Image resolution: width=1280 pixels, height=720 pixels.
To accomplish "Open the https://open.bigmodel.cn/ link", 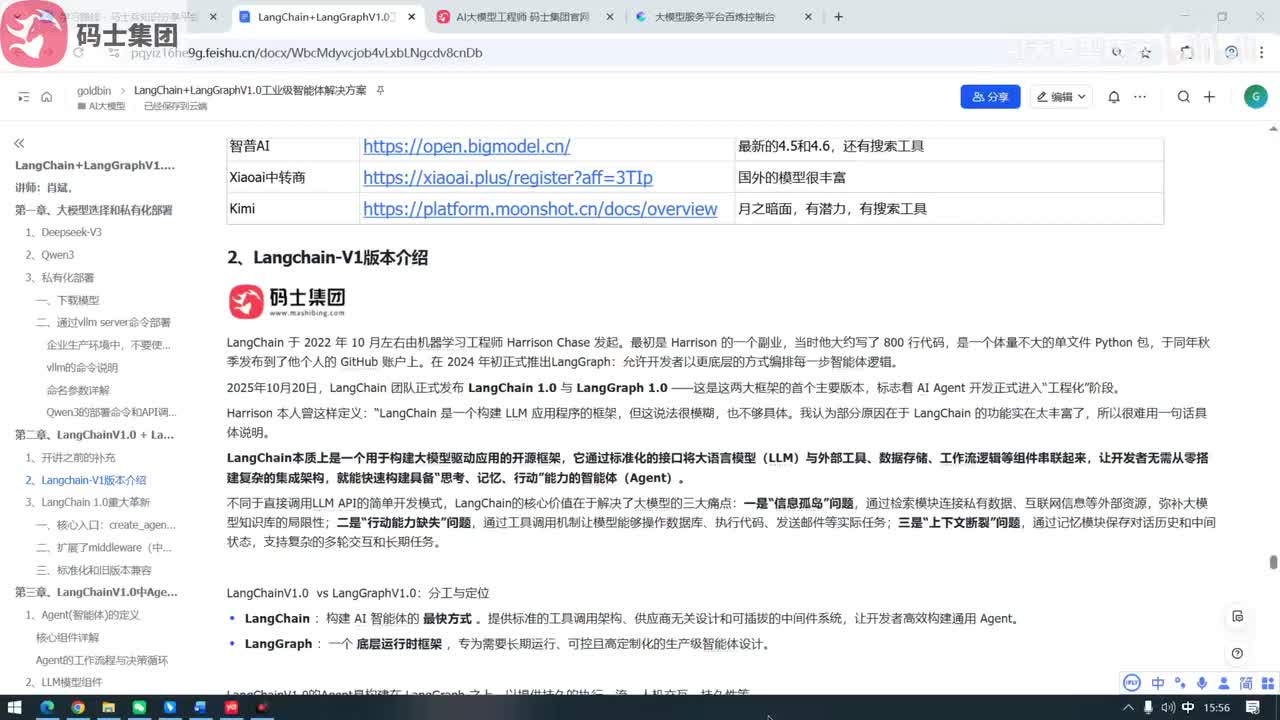I will pyautogui.click(x=466, y=146).
